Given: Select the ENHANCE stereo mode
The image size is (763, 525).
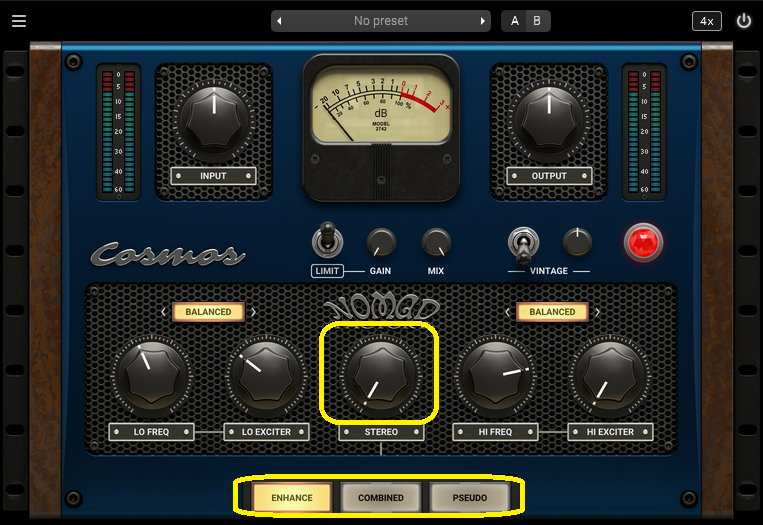Looking at the screenshot, I should [292, 498].
